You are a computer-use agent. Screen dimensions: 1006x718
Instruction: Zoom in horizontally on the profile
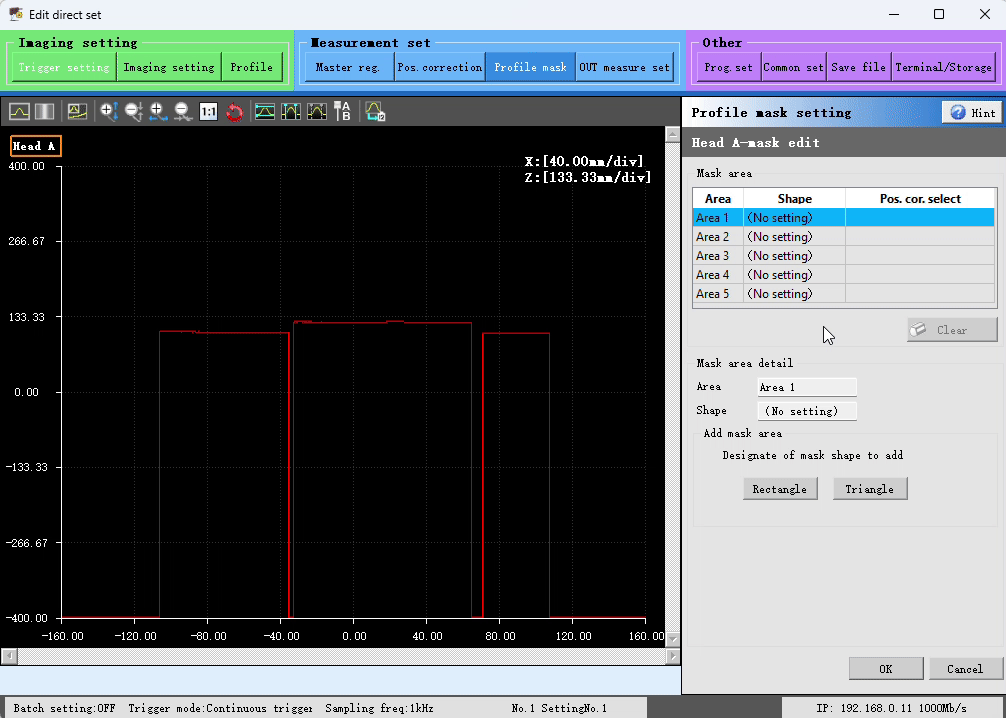click(x=158, y=112)
